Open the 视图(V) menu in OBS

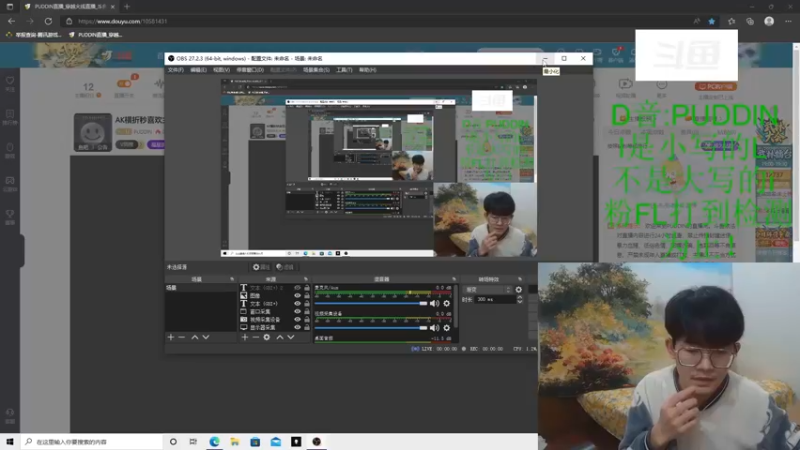tap(221, 70)
